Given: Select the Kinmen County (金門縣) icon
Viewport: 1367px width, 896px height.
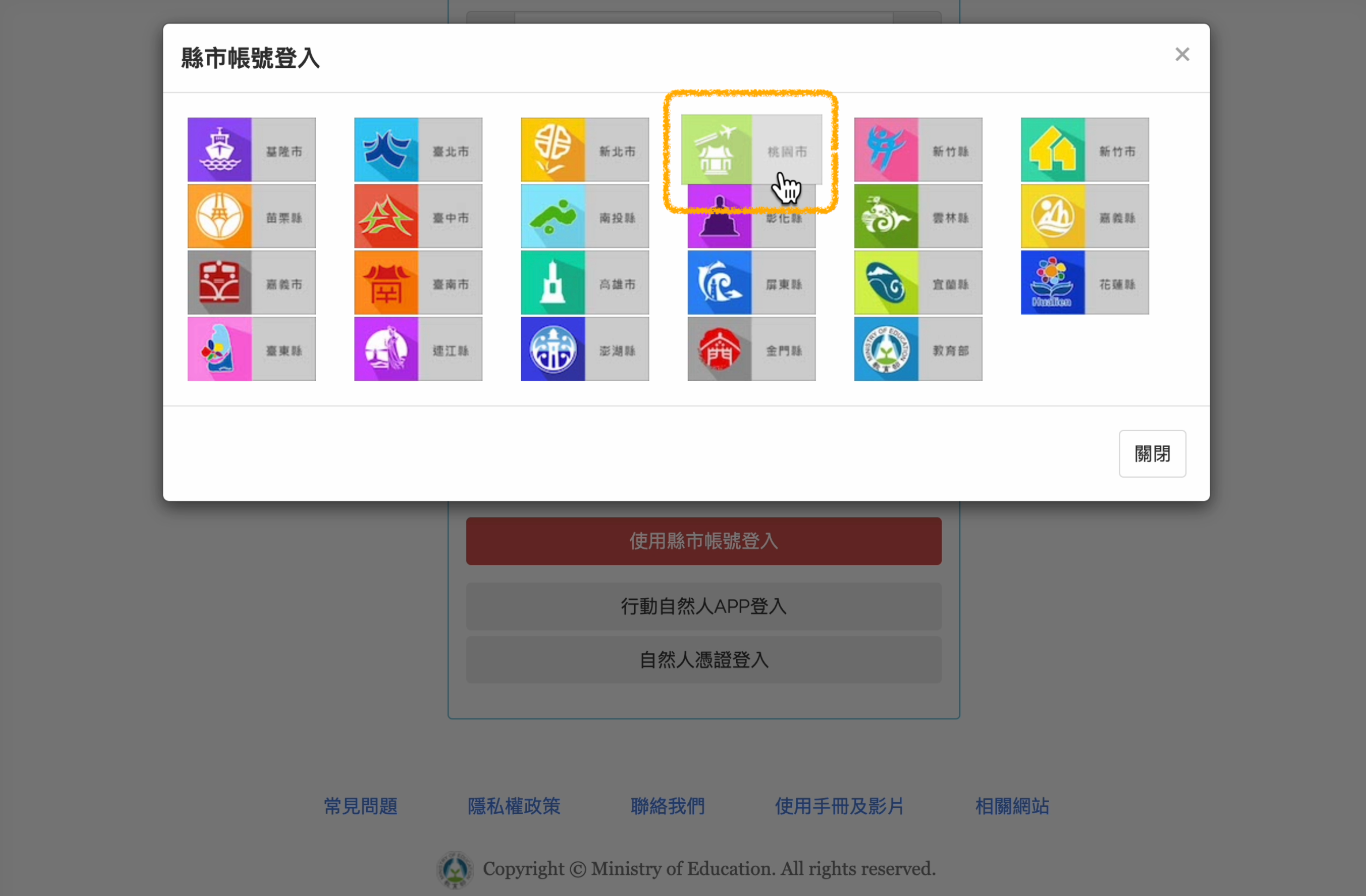Looking at the screenshot, I should click(x=719, y=349).
